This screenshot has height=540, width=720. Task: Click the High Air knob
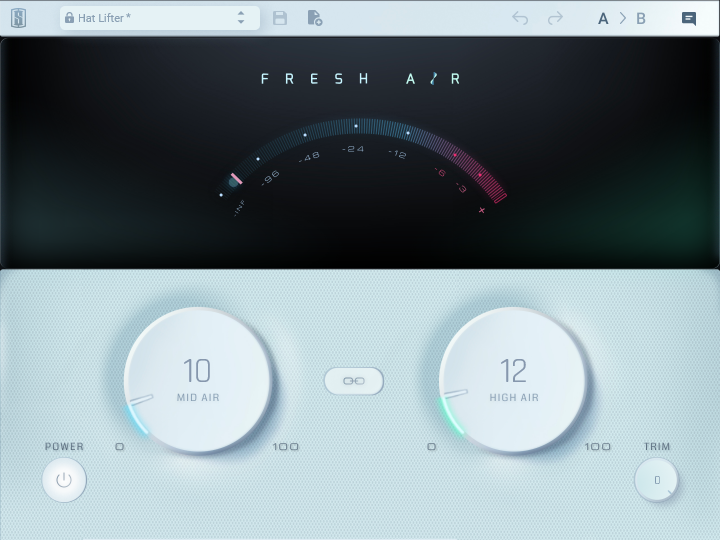click(512, 381)
